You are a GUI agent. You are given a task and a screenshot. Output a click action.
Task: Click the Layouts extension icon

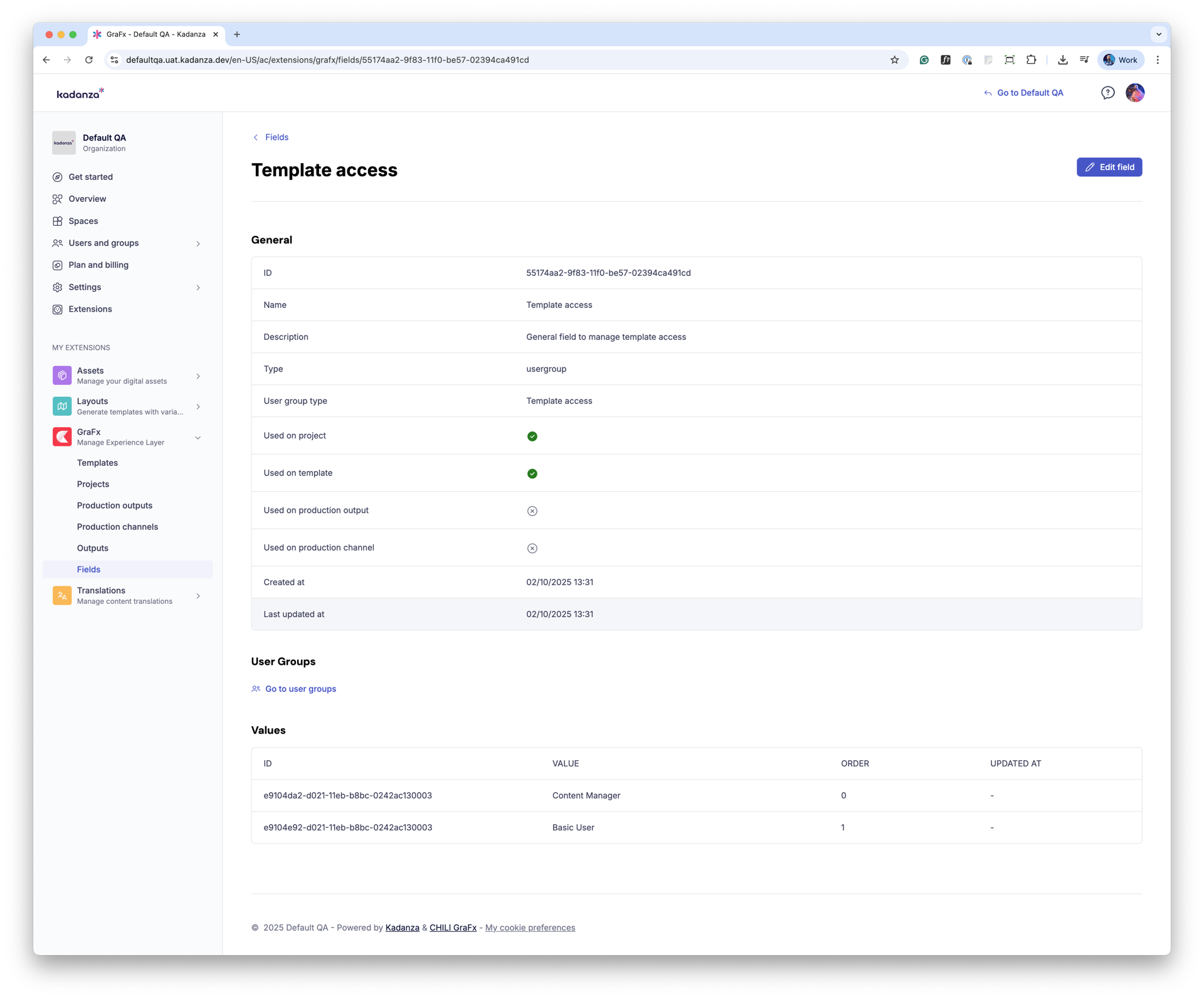coord(62,406)
